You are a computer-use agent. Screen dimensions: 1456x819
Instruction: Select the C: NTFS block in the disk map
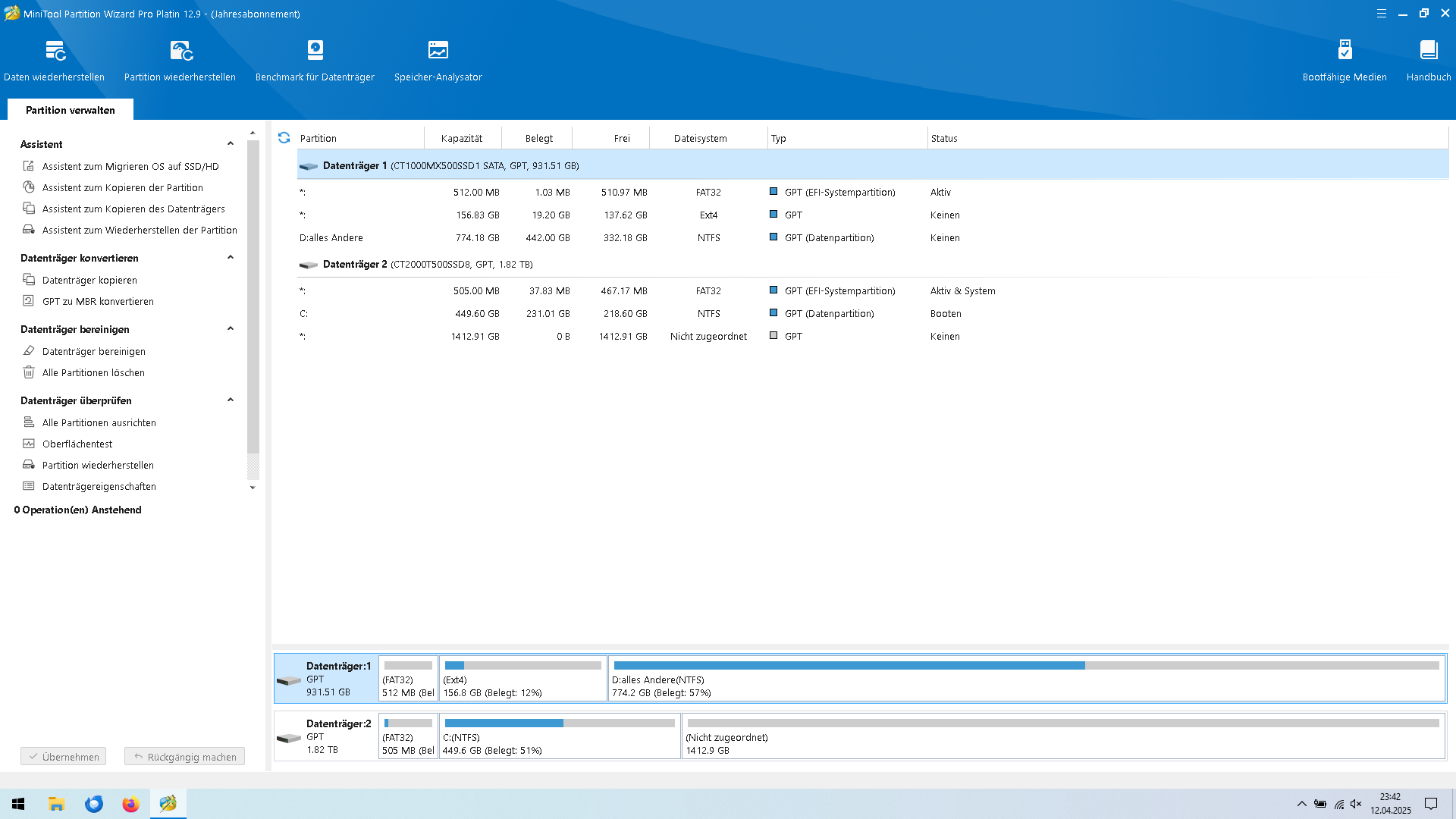click(x=560, y=736)
